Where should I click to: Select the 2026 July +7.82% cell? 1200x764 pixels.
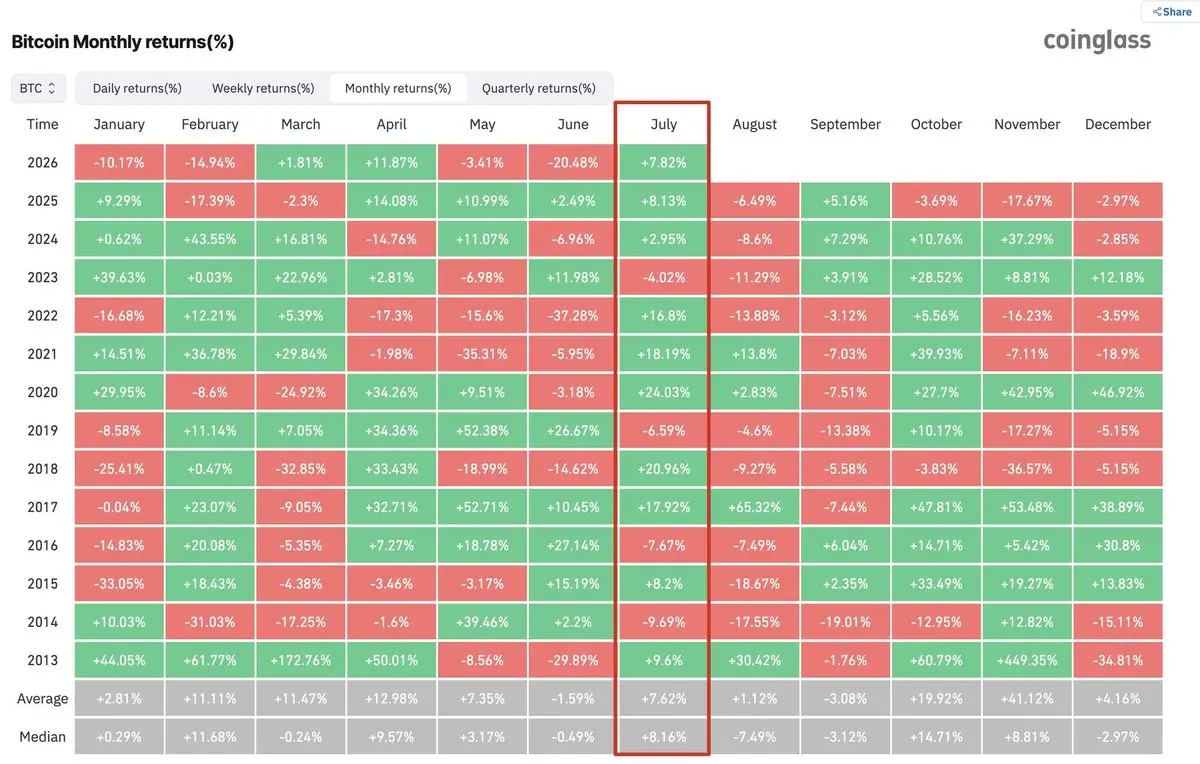point(664,163)
